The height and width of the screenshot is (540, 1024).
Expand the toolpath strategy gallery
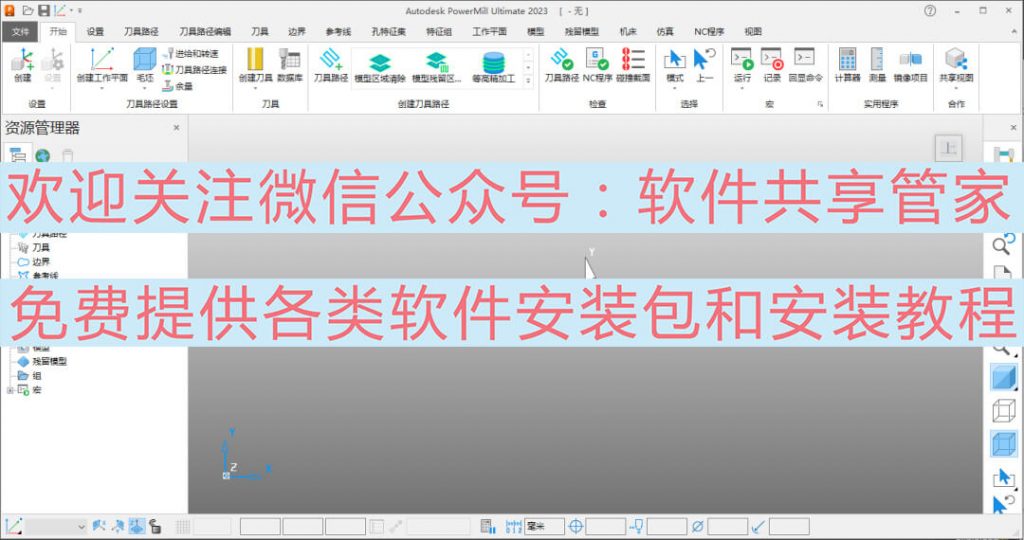528,81
